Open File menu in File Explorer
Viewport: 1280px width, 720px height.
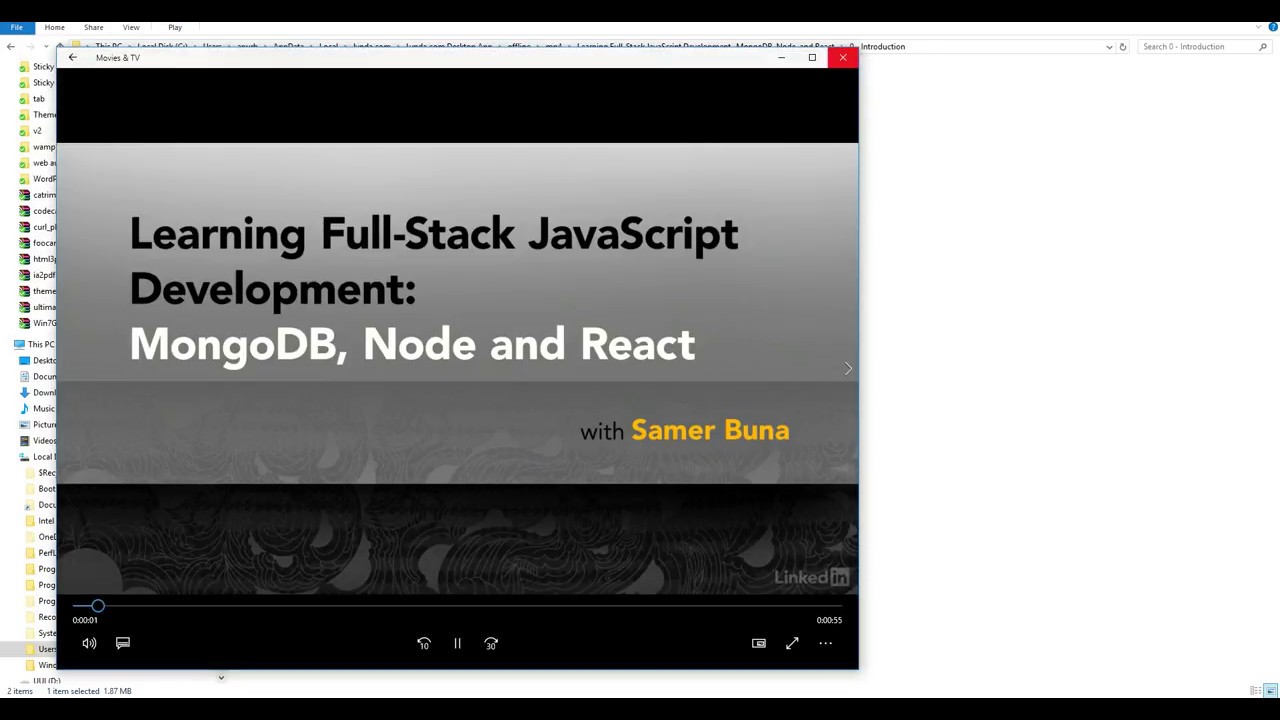17,28
